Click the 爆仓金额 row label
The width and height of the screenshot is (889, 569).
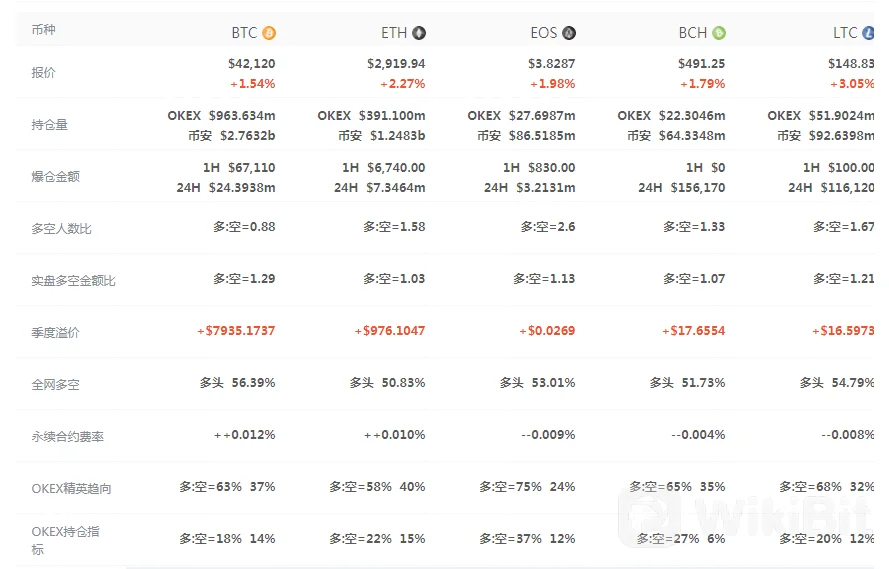(x=56, y=177)
